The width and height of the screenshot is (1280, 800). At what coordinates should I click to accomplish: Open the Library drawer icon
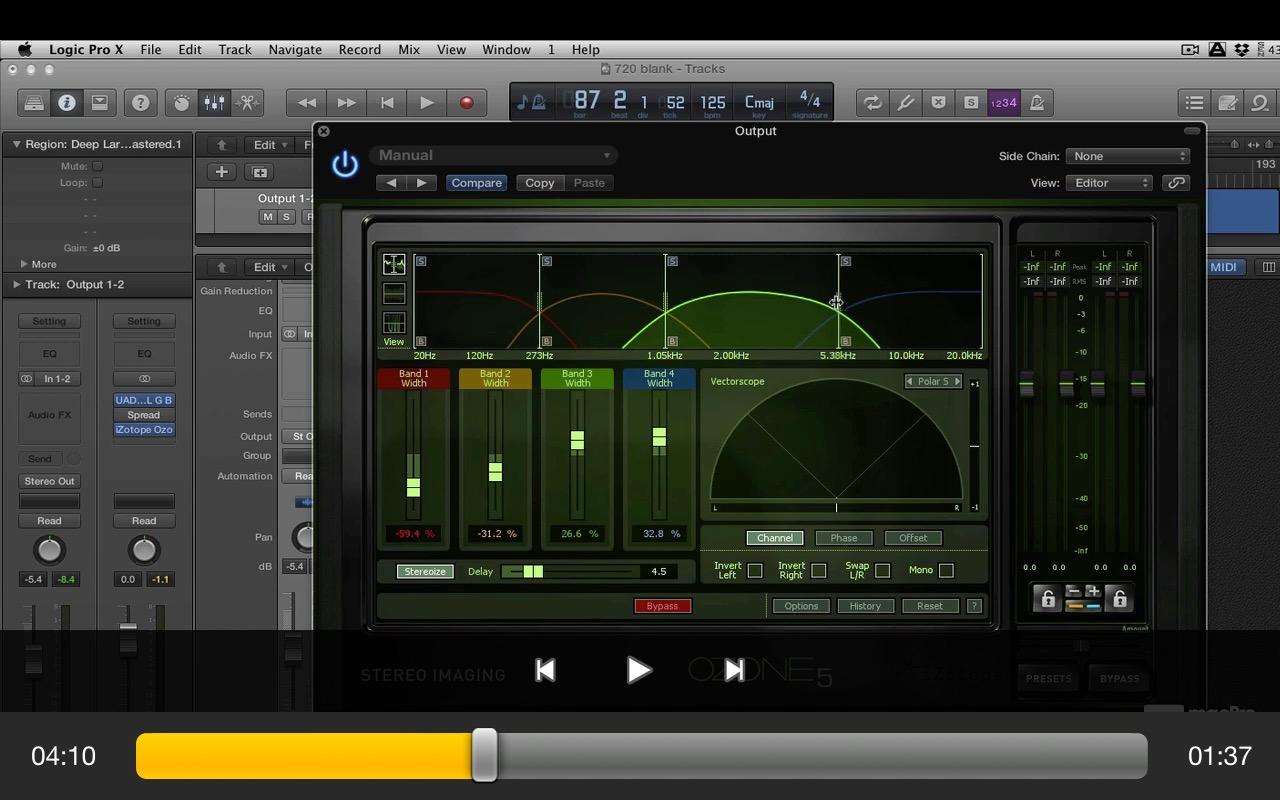click(x=34, y=103)
